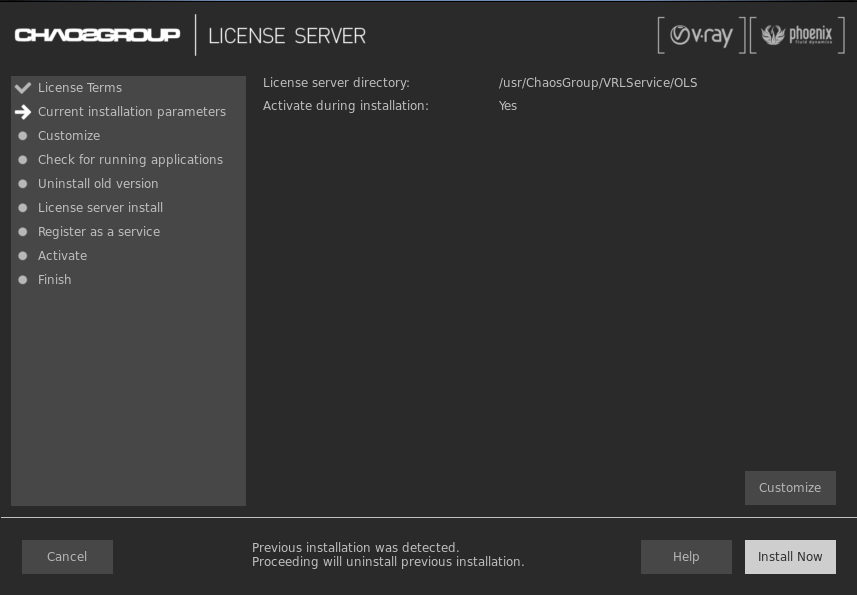Click the Phoenix logo
857x595 pixels.
(797, 36)
